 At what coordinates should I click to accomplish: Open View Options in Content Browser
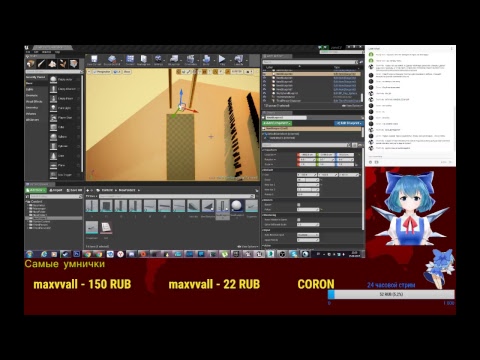click(x=248, y=247)
